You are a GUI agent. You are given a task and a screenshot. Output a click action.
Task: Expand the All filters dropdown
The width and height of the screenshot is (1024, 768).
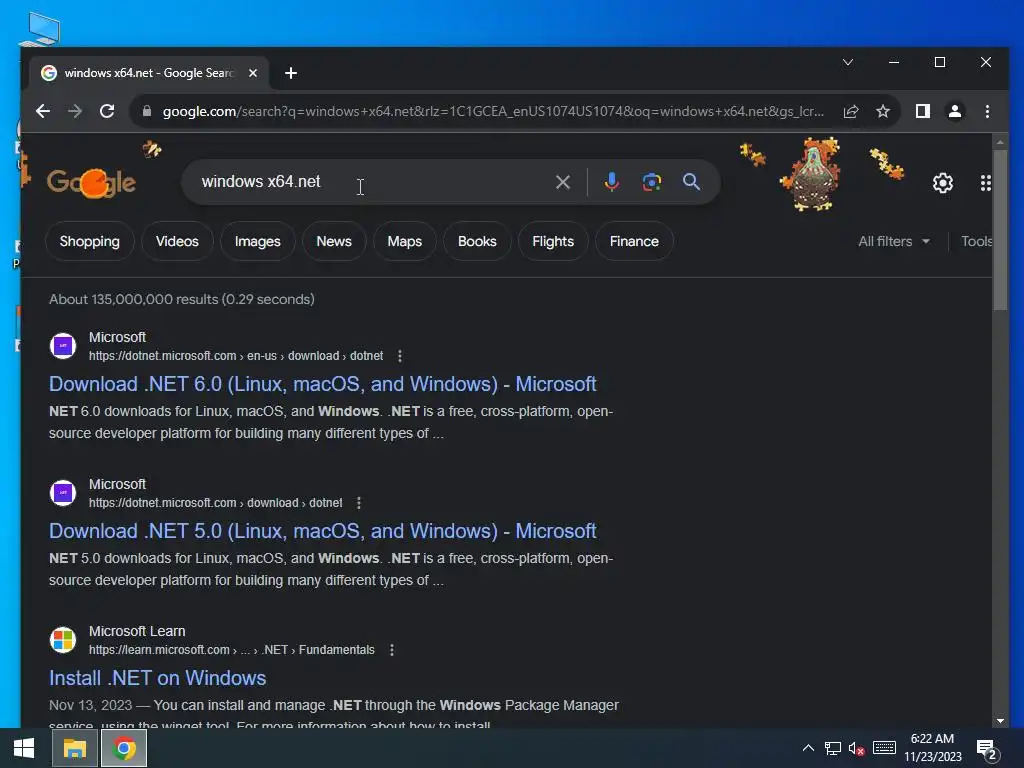(x=893, y=242)
